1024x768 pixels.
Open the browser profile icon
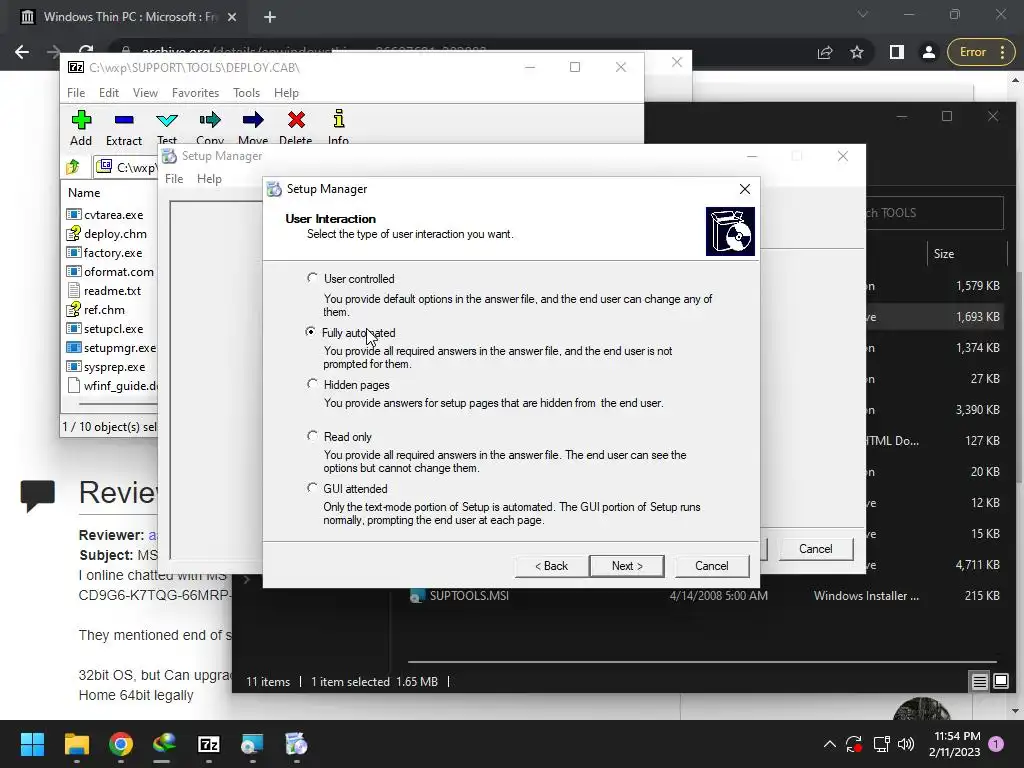click(928, 52)
